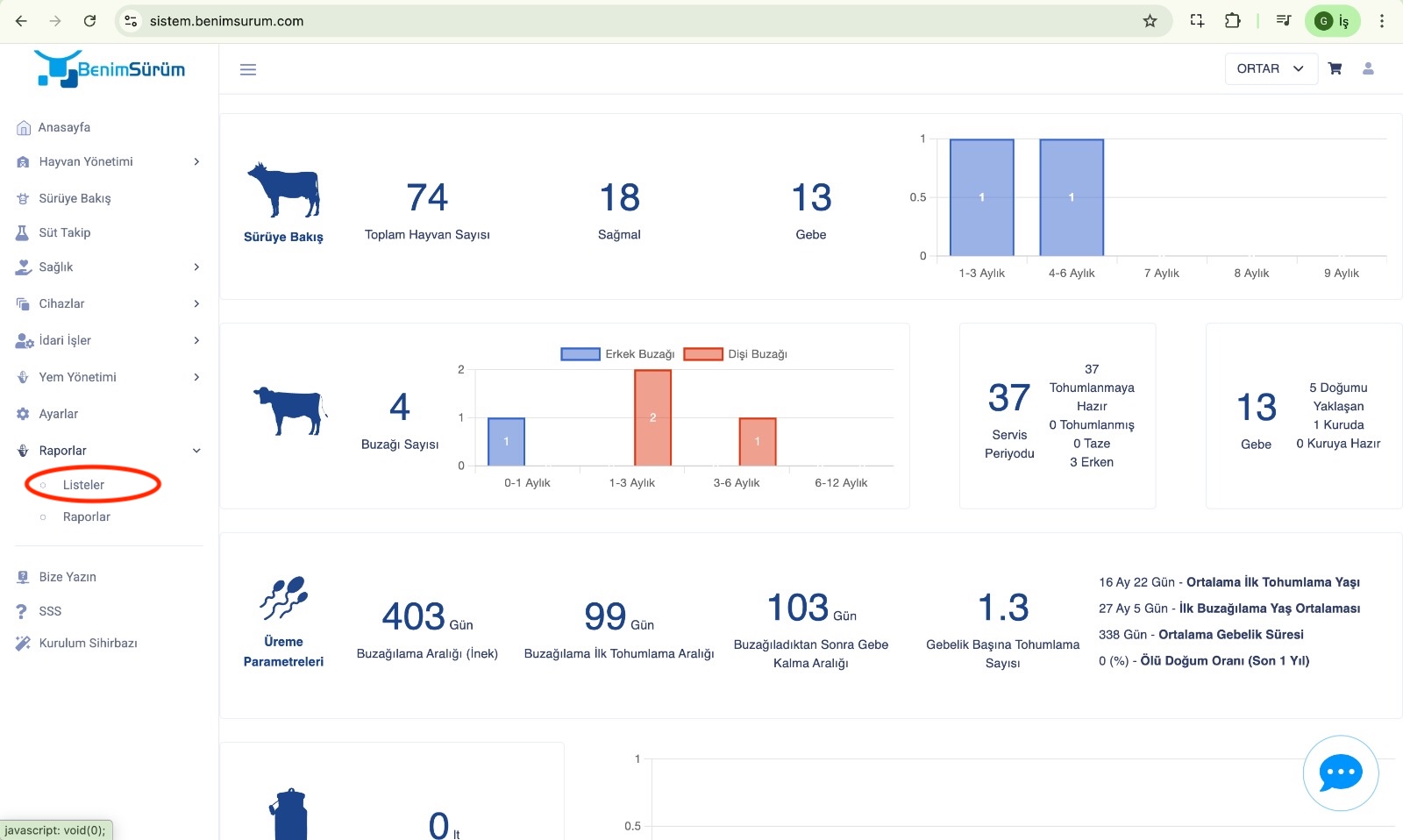Click the 74 Toplam Hayvan Sayısı figure
1403x840 pixels.
(x=427, y=197)
